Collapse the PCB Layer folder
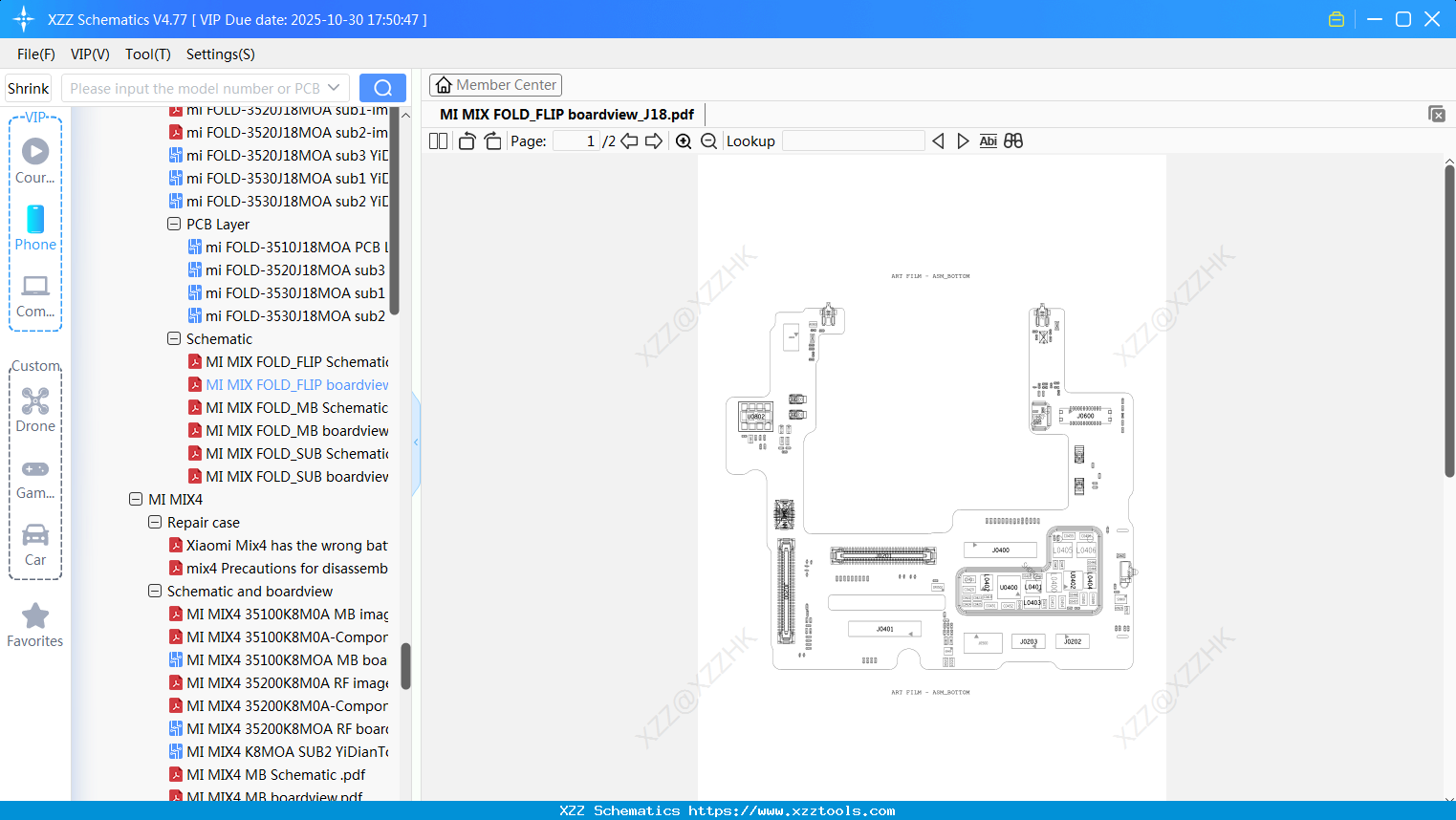Screen dimensions: 1456x820 click(174, 224)
